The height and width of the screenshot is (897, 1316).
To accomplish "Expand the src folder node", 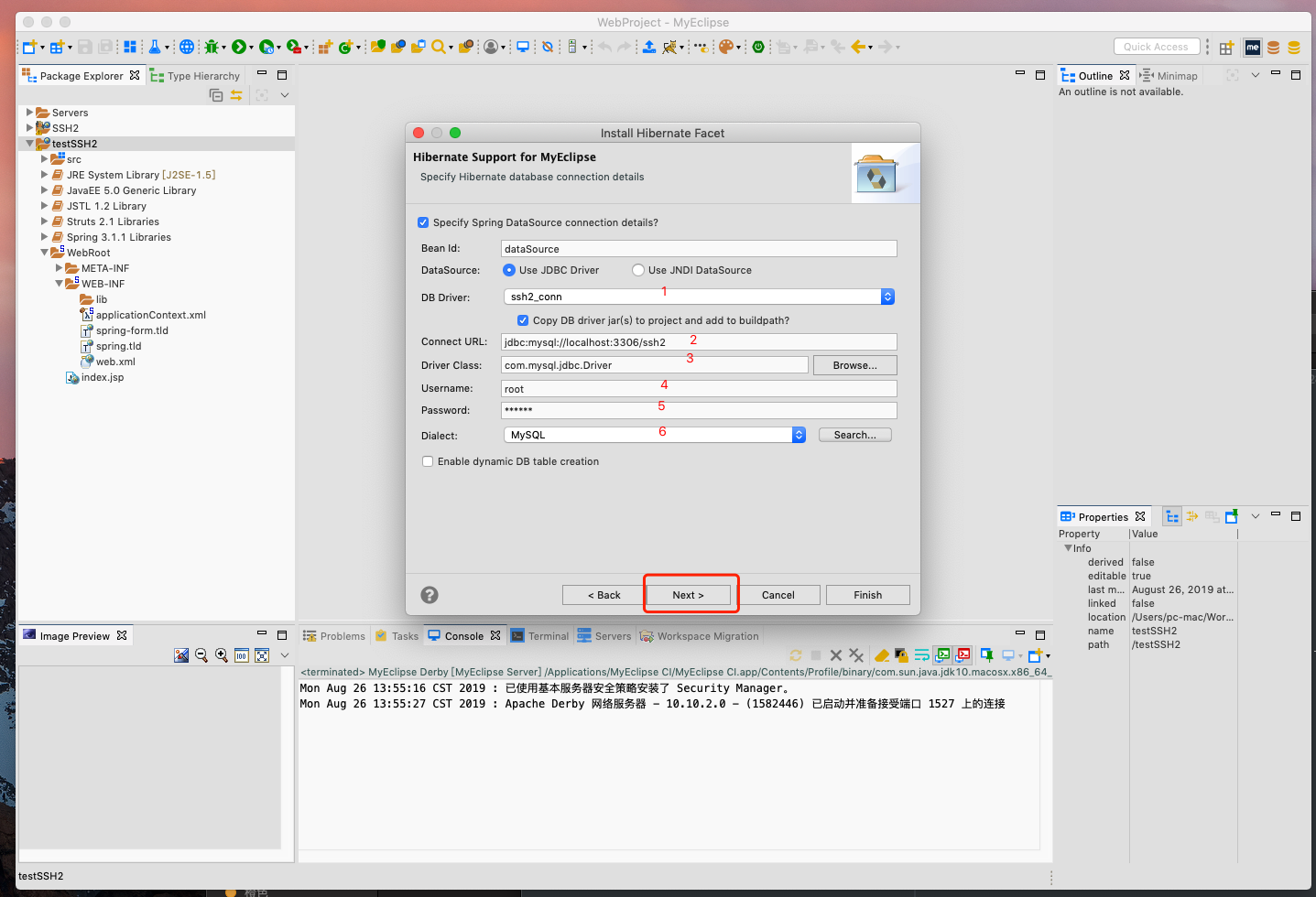I will click(x=44, y=159).
